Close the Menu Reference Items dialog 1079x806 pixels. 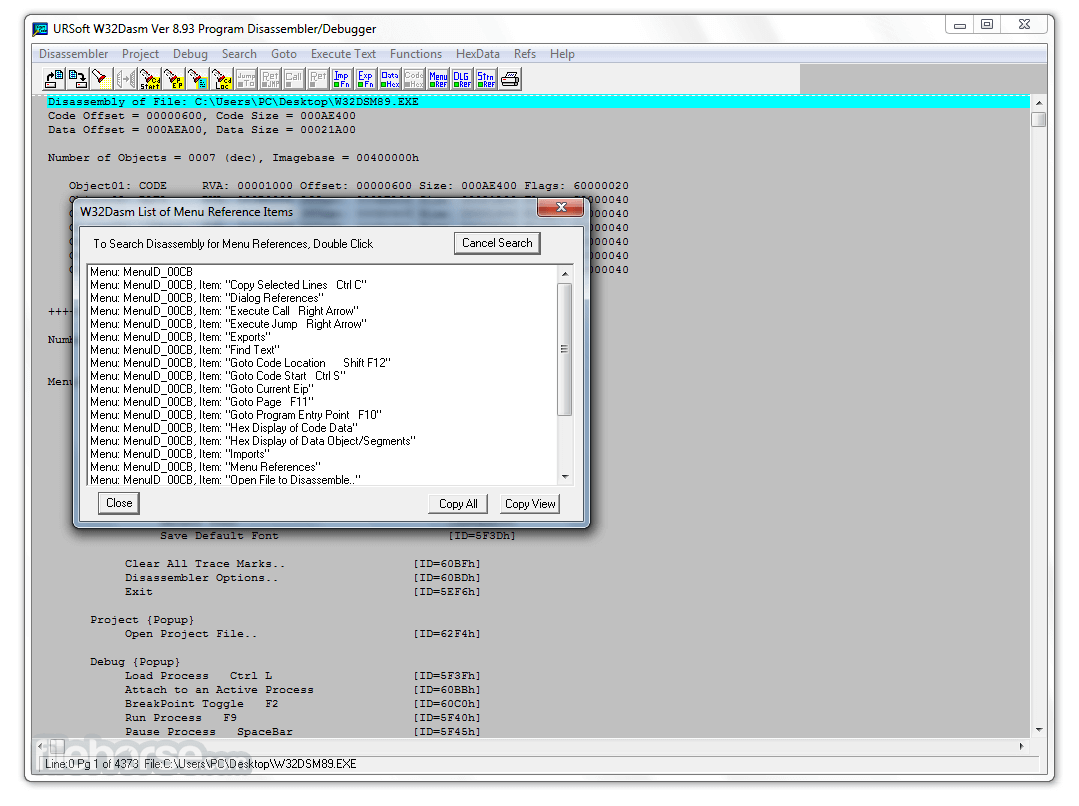click(119, 503)
